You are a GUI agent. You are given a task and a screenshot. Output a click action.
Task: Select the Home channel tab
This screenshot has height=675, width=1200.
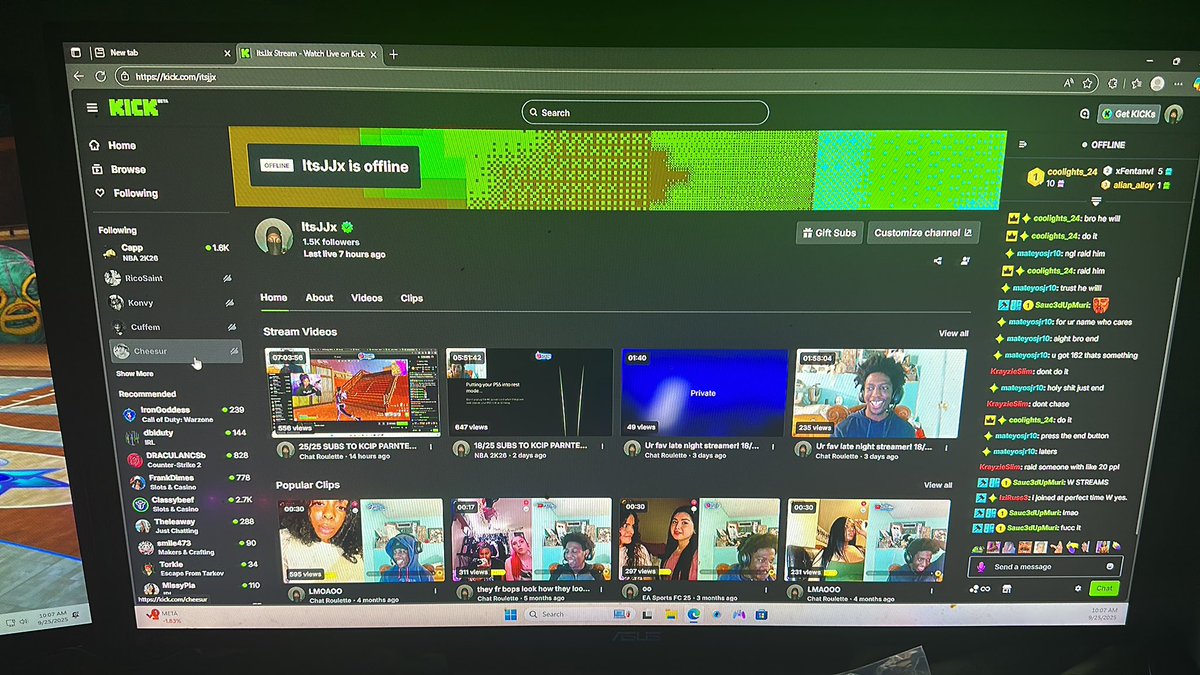273,298
